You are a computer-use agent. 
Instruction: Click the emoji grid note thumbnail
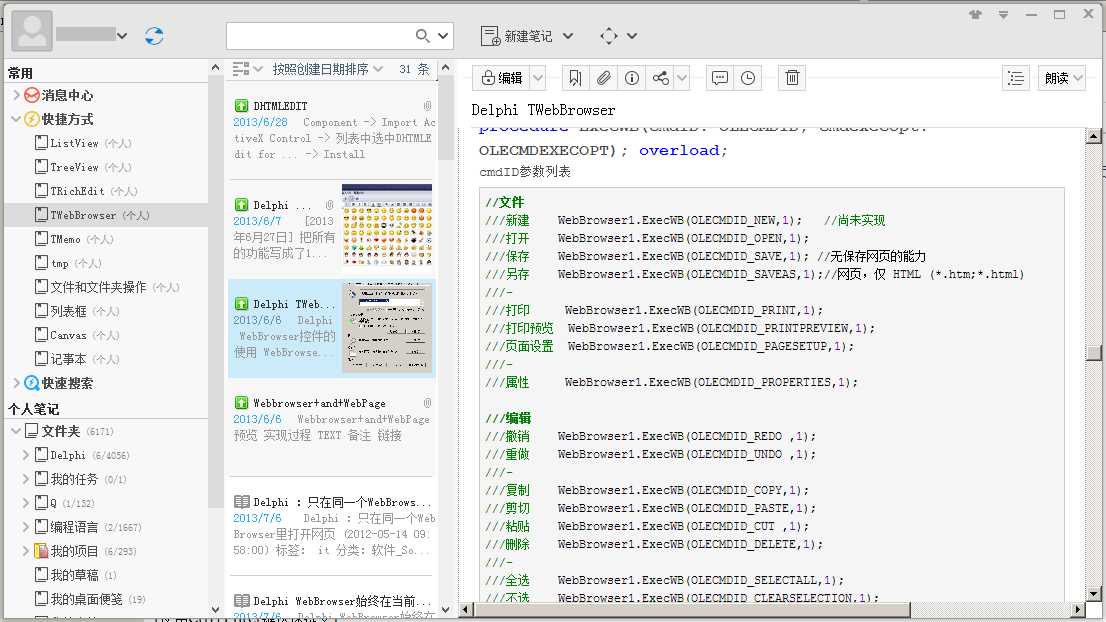click(387, 226)
